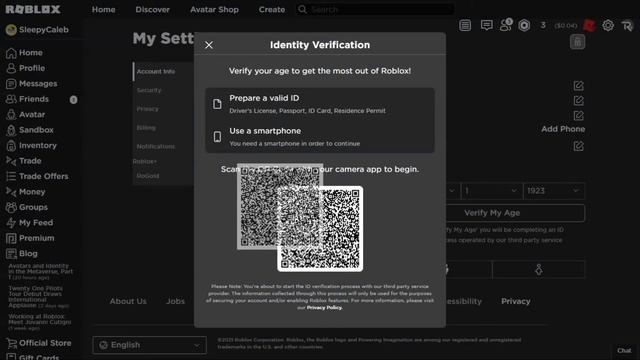Open the Discover tab
640x360 pixels.
(153, 9)
